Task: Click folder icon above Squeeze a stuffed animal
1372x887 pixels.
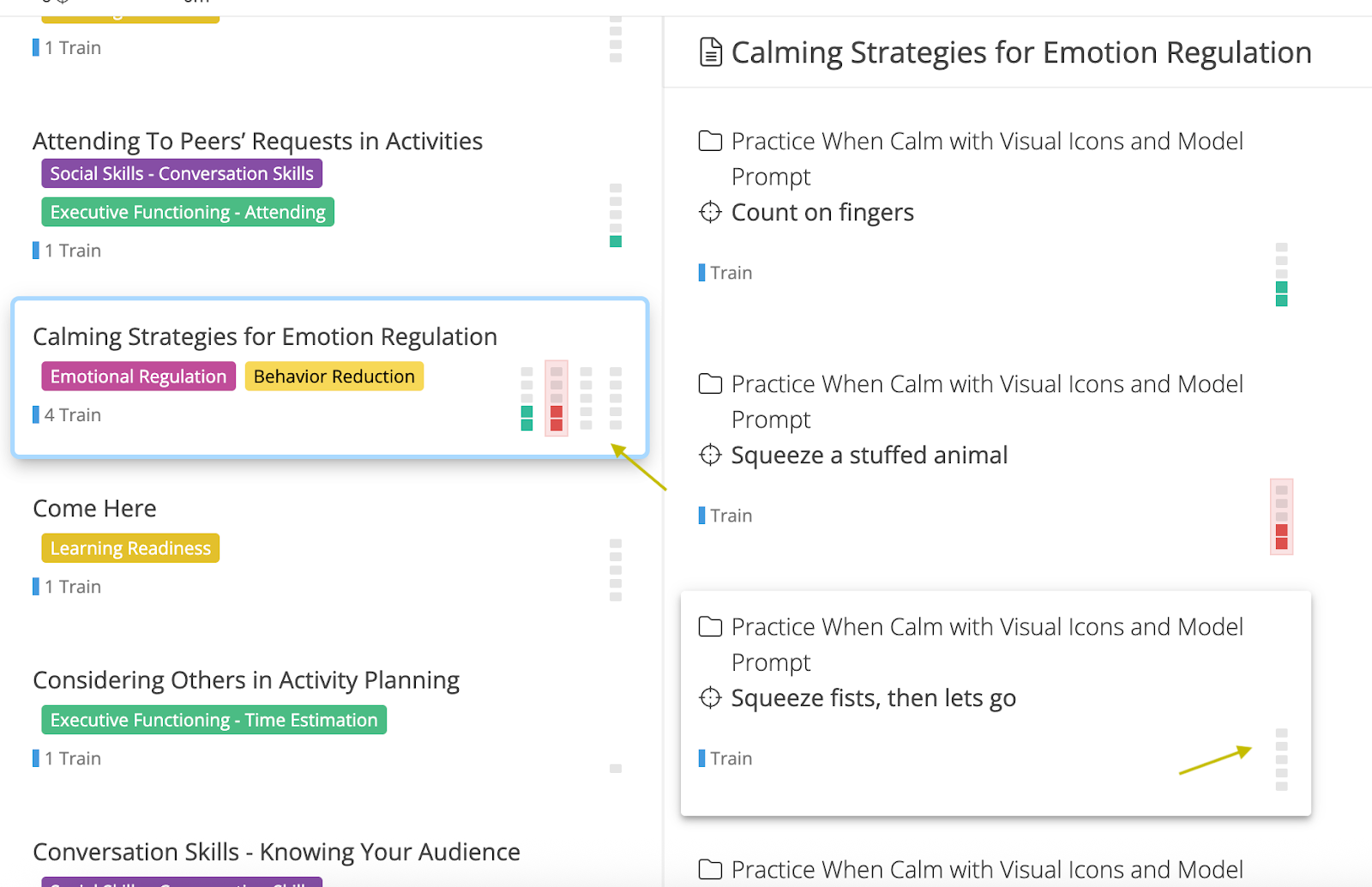Action: [x=710, y=383]
